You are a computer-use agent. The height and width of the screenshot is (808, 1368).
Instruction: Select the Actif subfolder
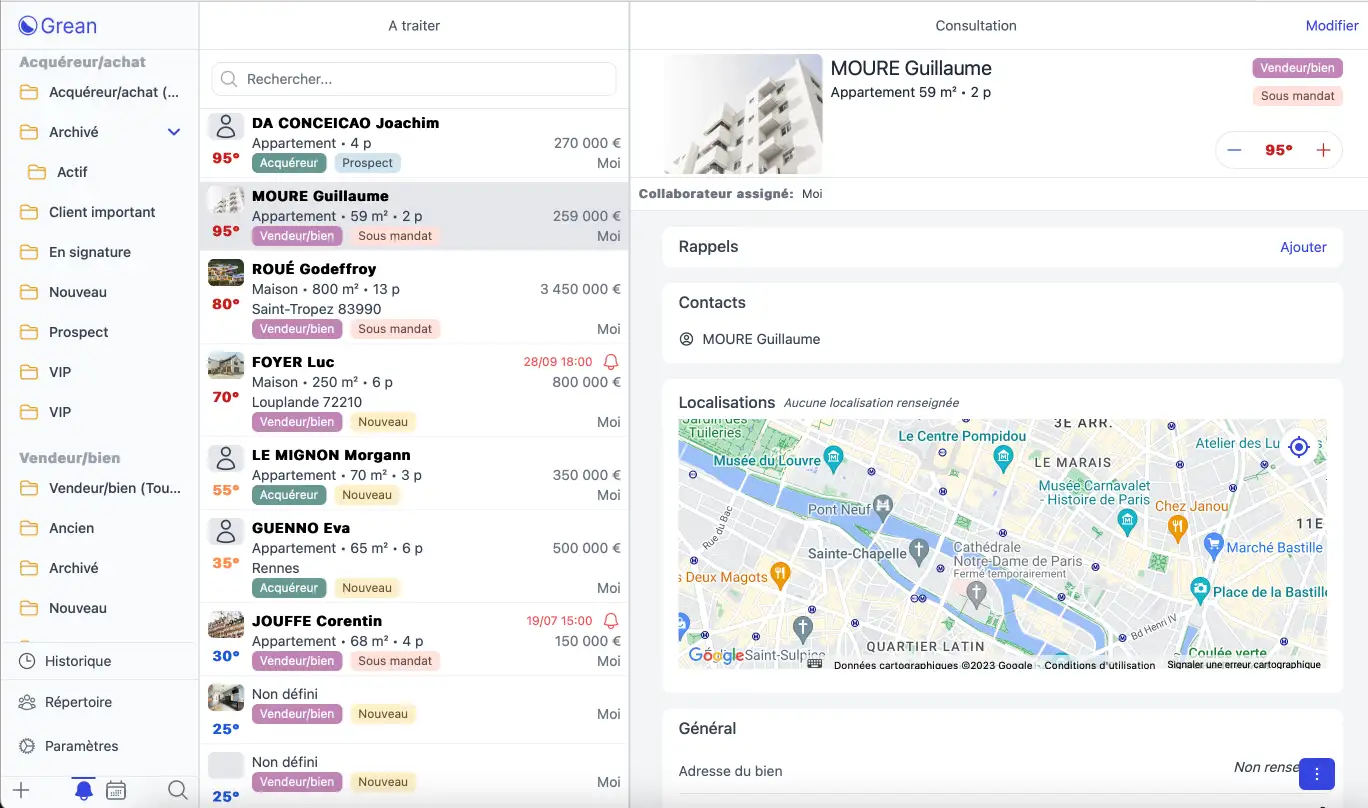click(72, 172)
